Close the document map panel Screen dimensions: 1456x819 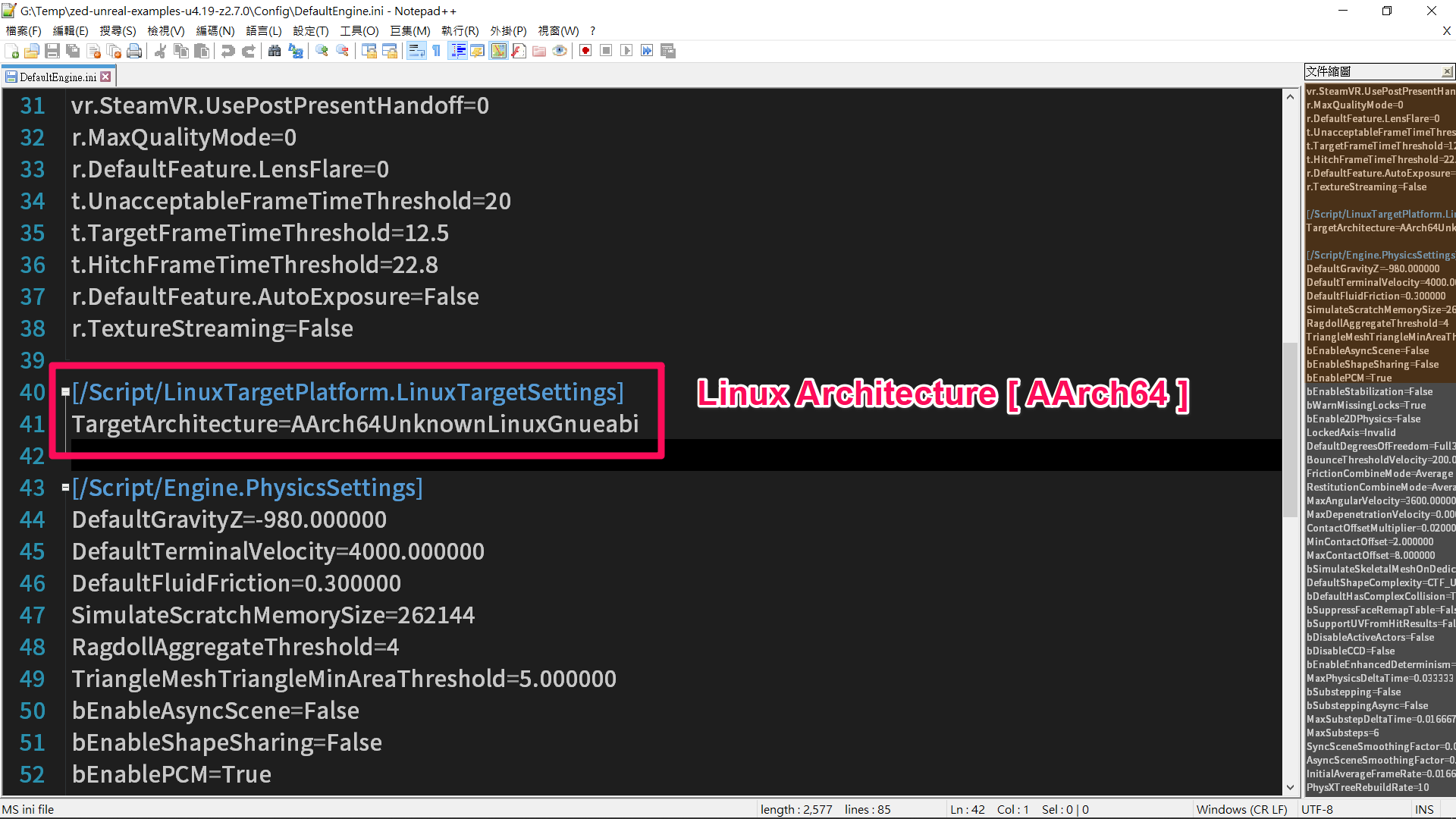1448,71
